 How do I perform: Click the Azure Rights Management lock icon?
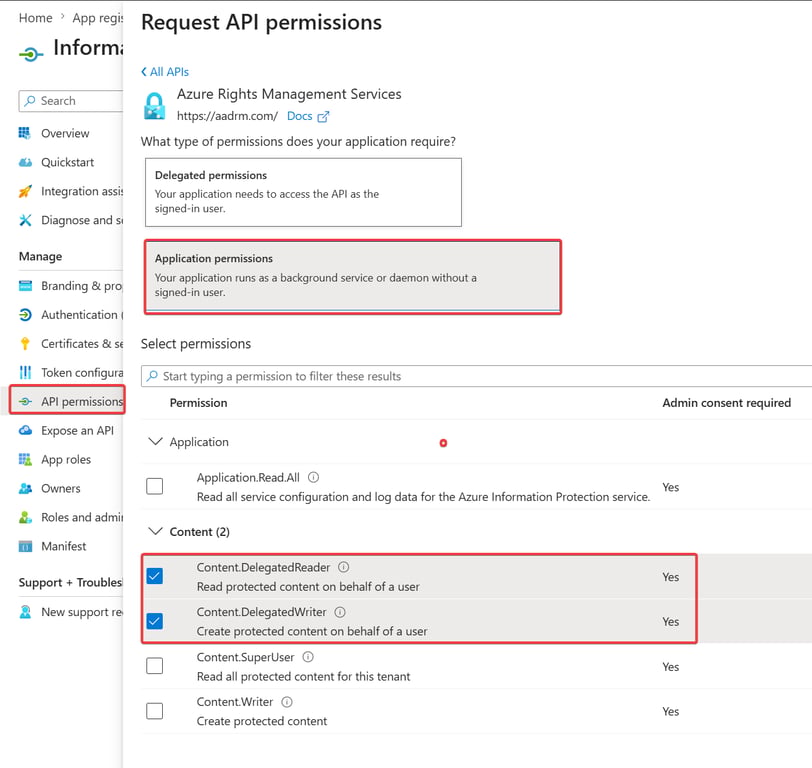(154, 106)
